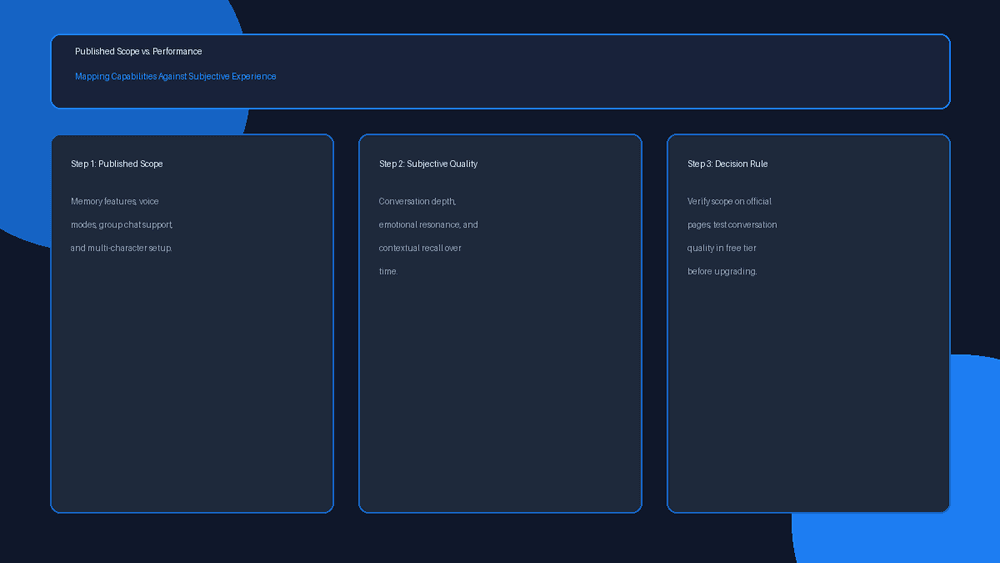Click the line 'and multi-character setup.'
This screenshot has height=563, width=1000.
(121, 248)
